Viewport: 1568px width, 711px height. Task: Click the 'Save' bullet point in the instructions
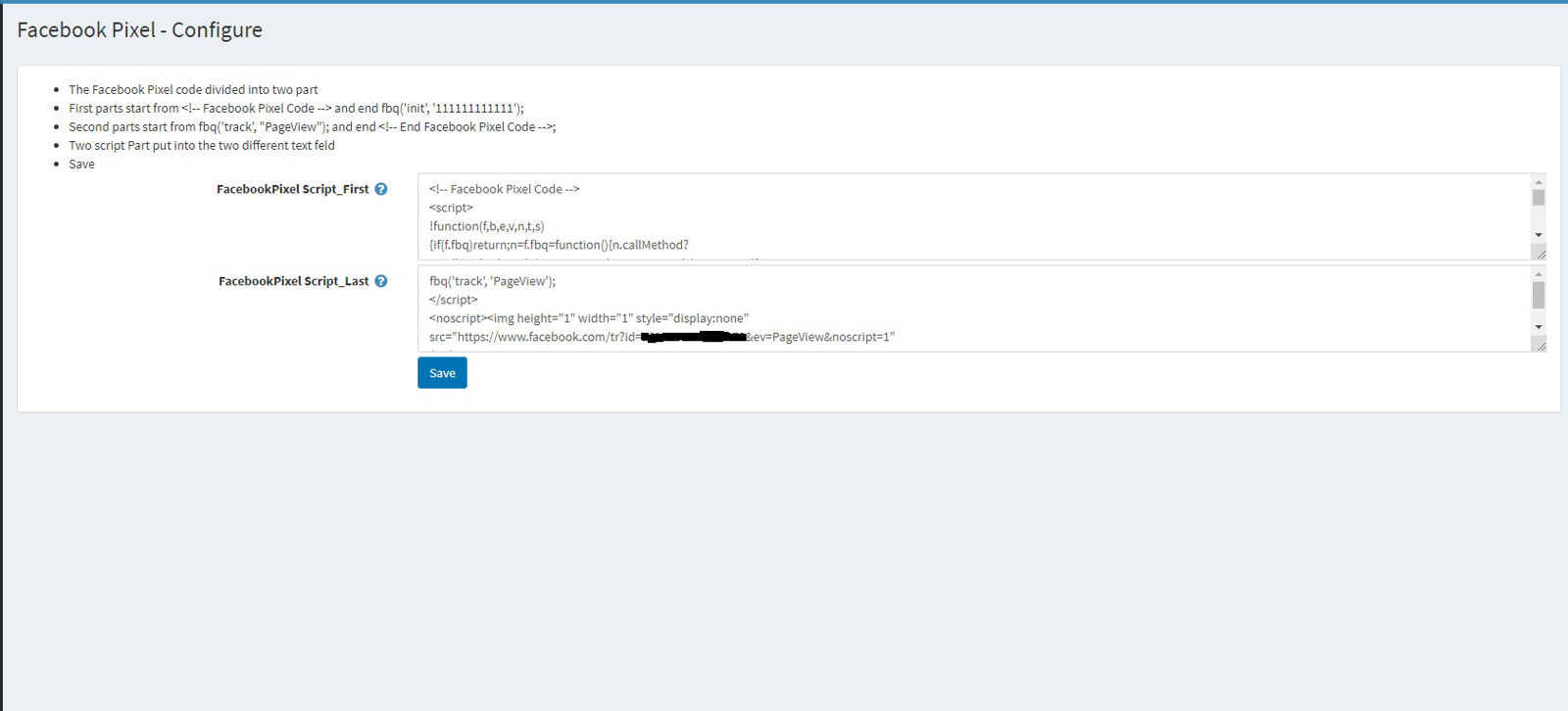coord(81,164)
